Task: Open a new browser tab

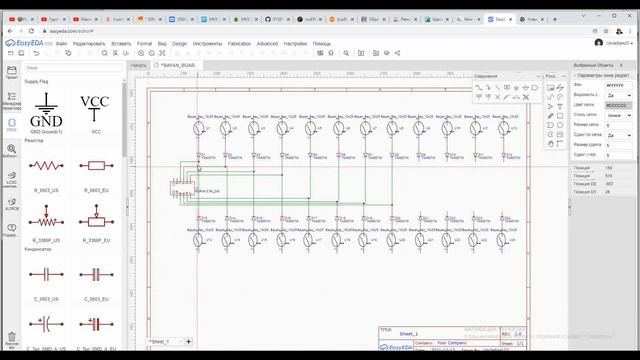Action: pos(555,19)
